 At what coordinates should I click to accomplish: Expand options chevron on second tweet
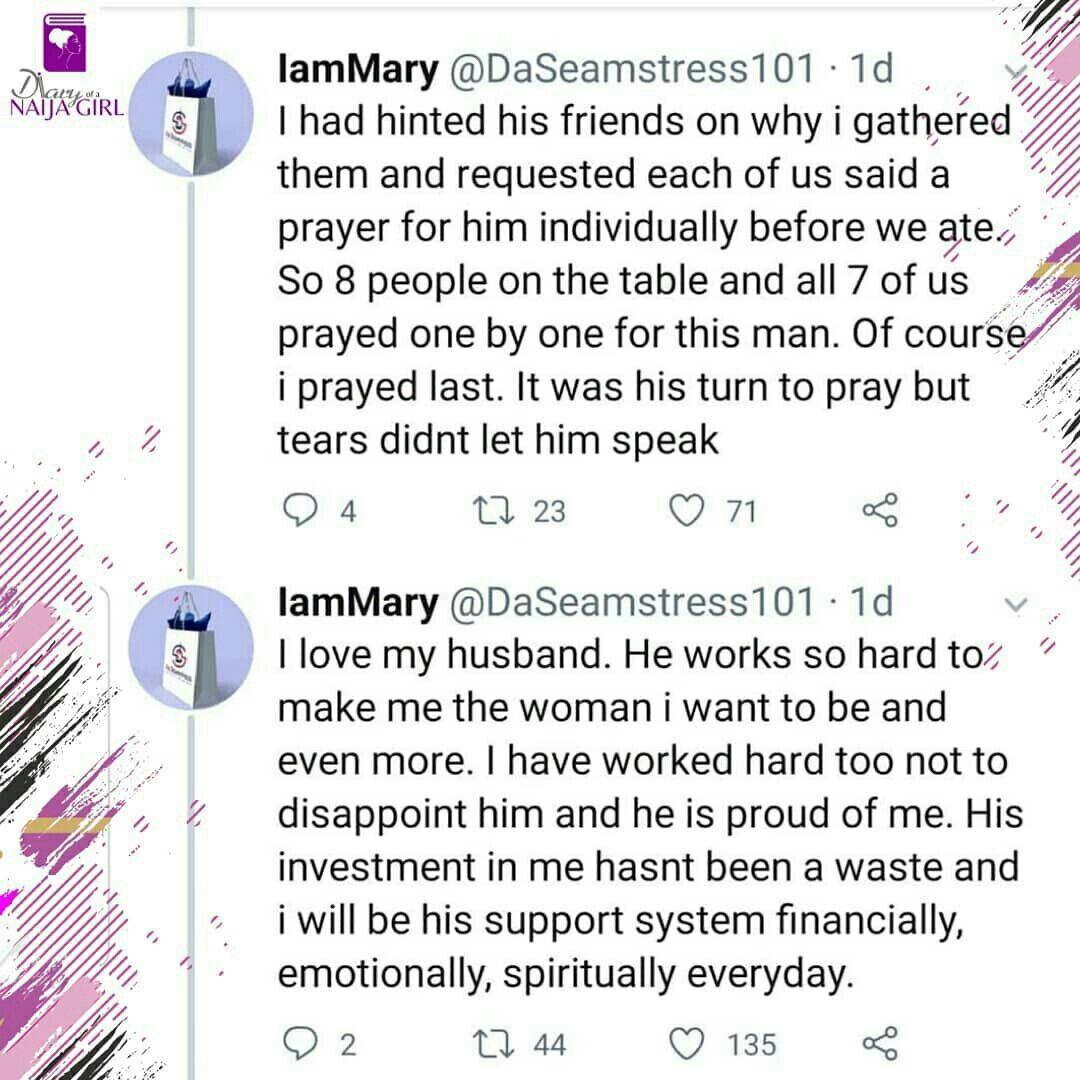pyautogui.click(x=1016, y=605)
